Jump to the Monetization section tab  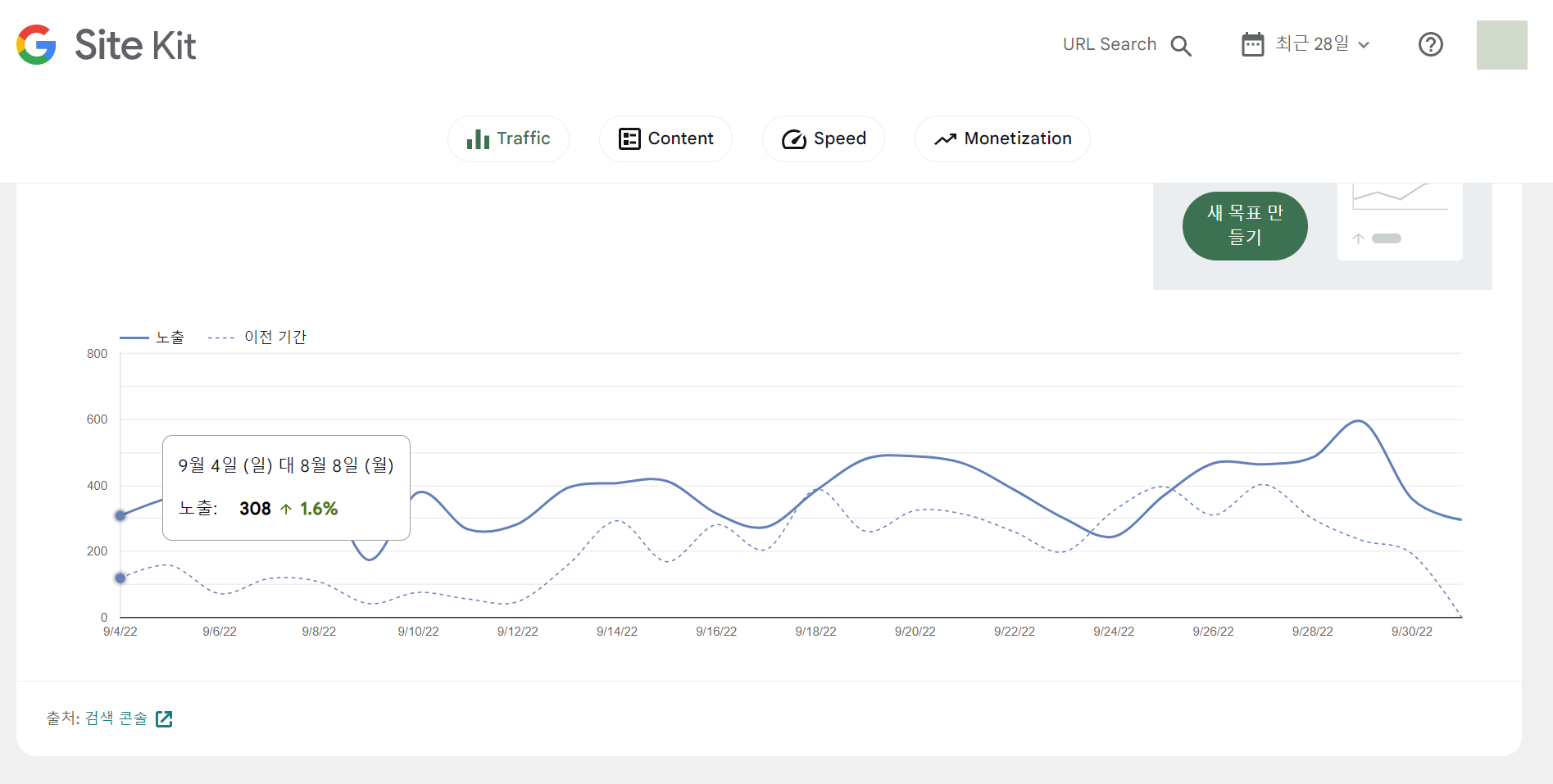tap(1002, 138)
